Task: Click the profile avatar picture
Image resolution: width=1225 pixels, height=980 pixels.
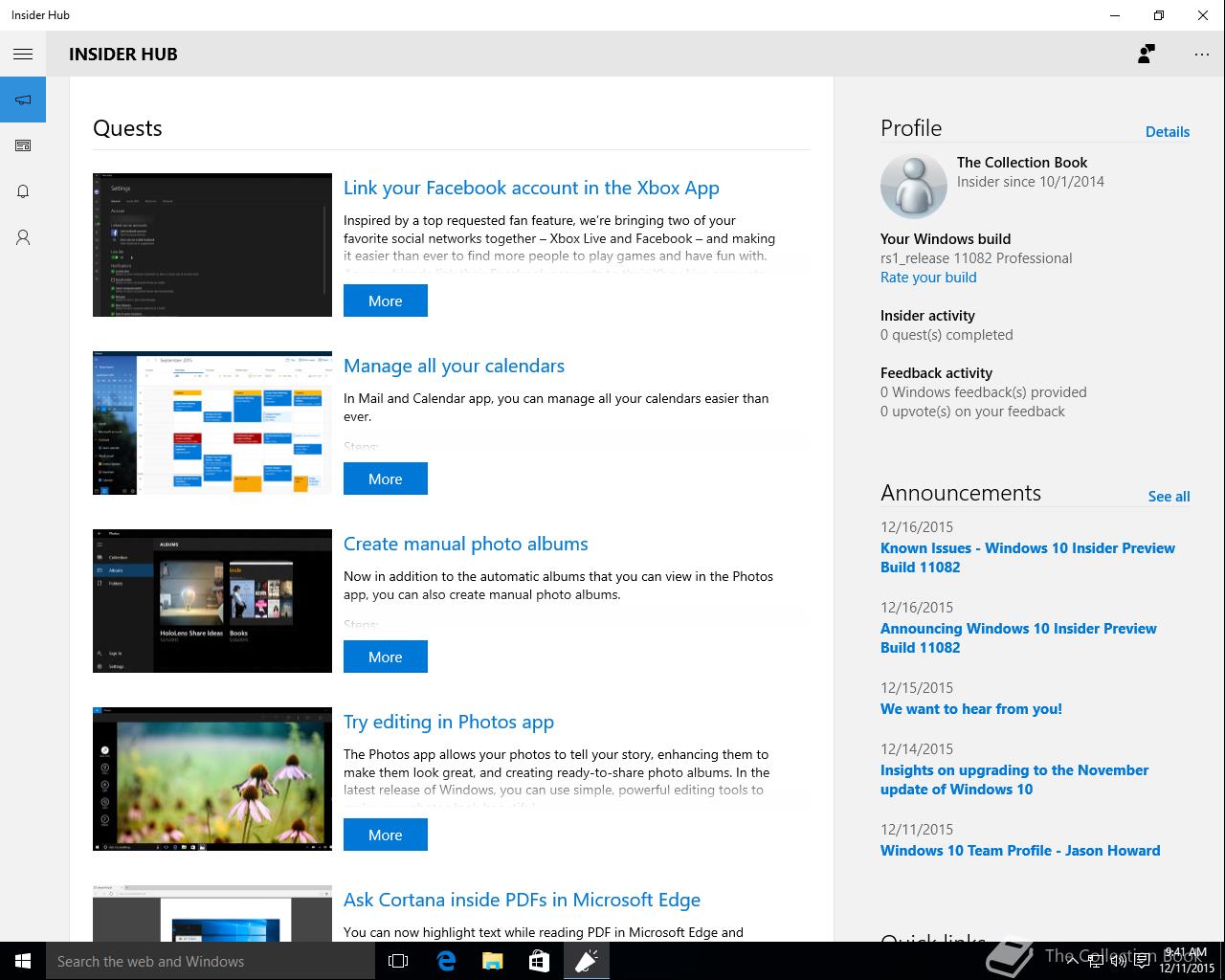Action: [x=913, y=186]
